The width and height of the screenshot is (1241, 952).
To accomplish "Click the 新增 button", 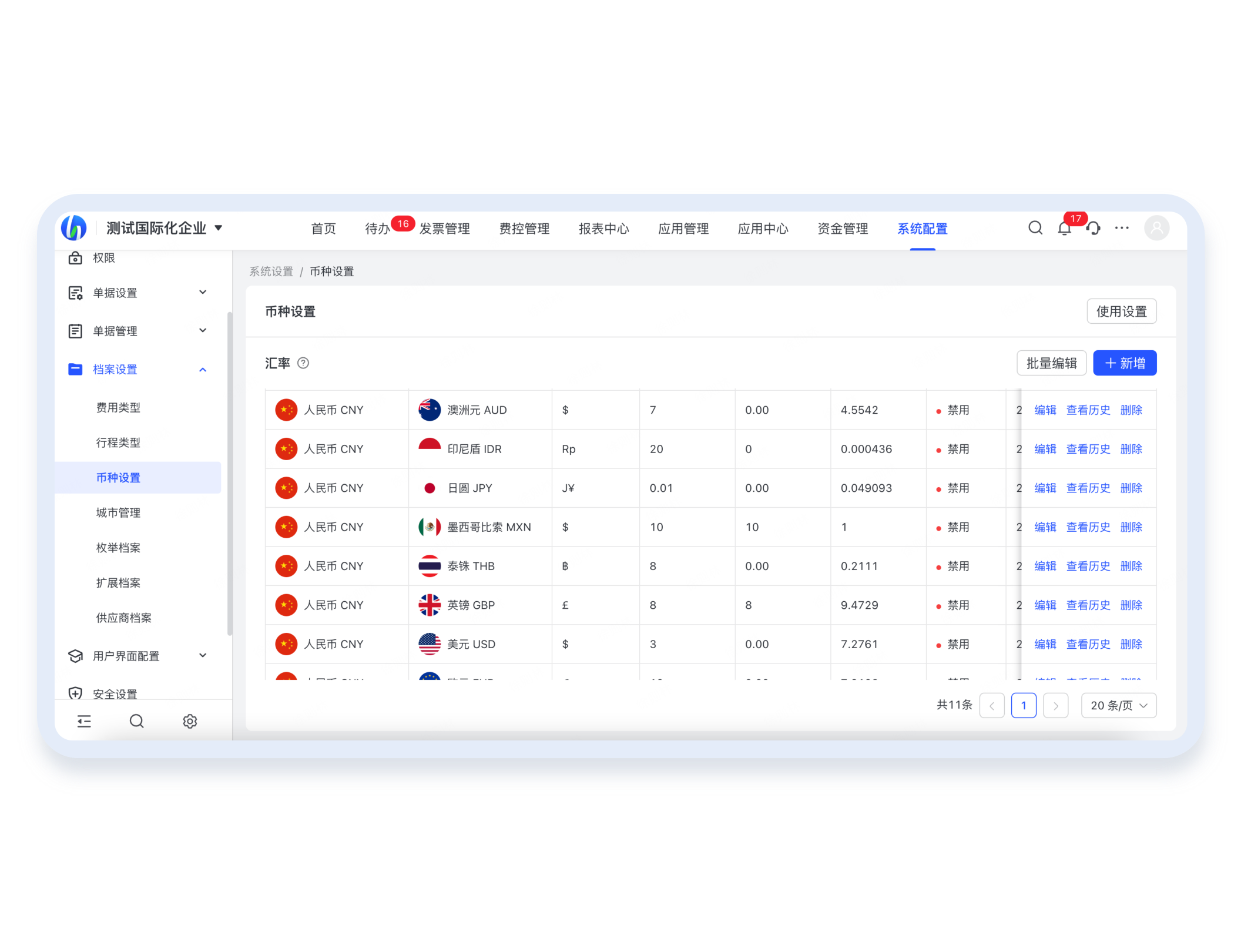I will pos(1125,363).
